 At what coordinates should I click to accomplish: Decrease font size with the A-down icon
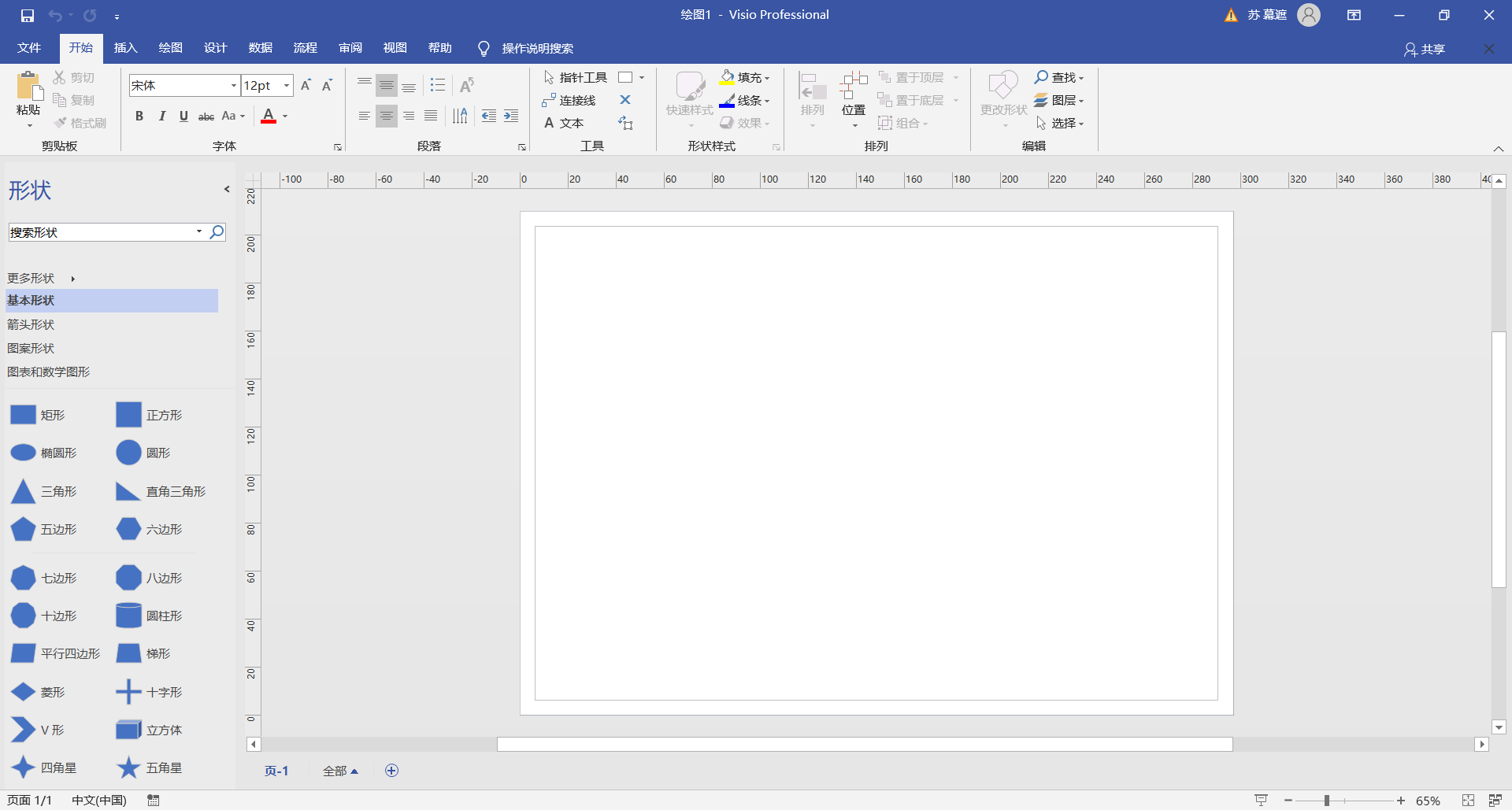[328, 85]
